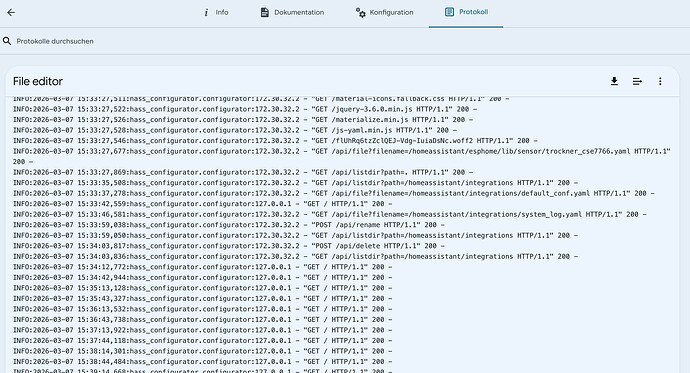The image size is (690, 373).
Task: Select log line at 15:37:44,118
Action: (x=202, y=341)
